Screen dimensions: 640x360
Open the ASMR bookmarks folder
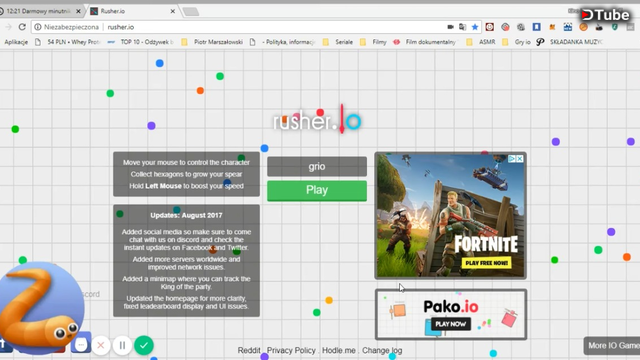tap(481, 42)
